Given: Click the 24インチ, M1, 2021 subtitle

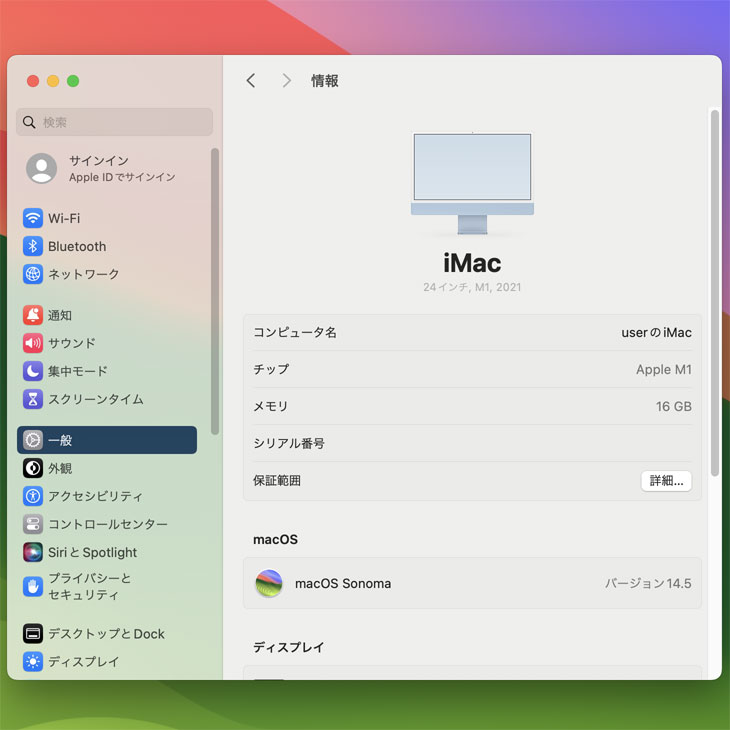Looking at the screenshot, I should [472, 287].
